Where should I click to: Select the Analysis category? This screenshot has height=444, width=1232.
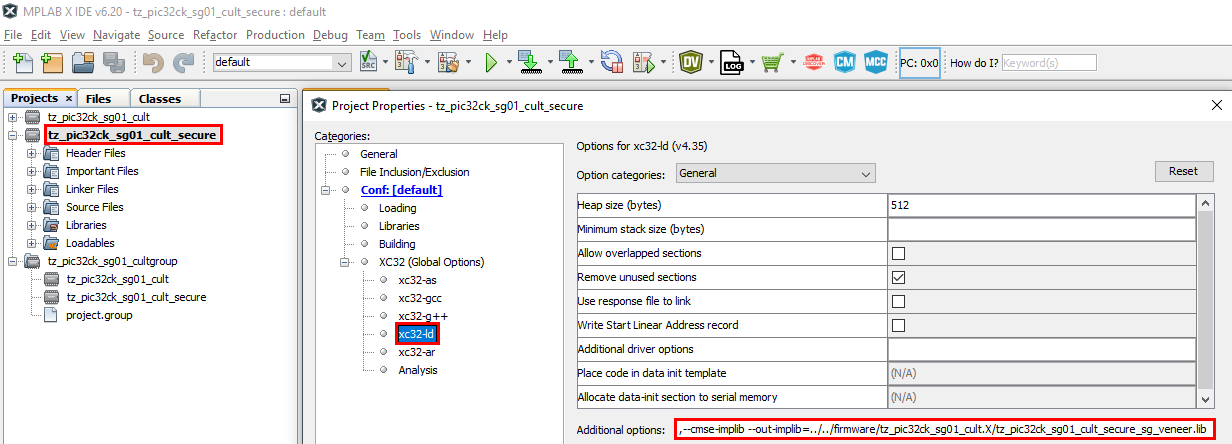coord(418,370)
